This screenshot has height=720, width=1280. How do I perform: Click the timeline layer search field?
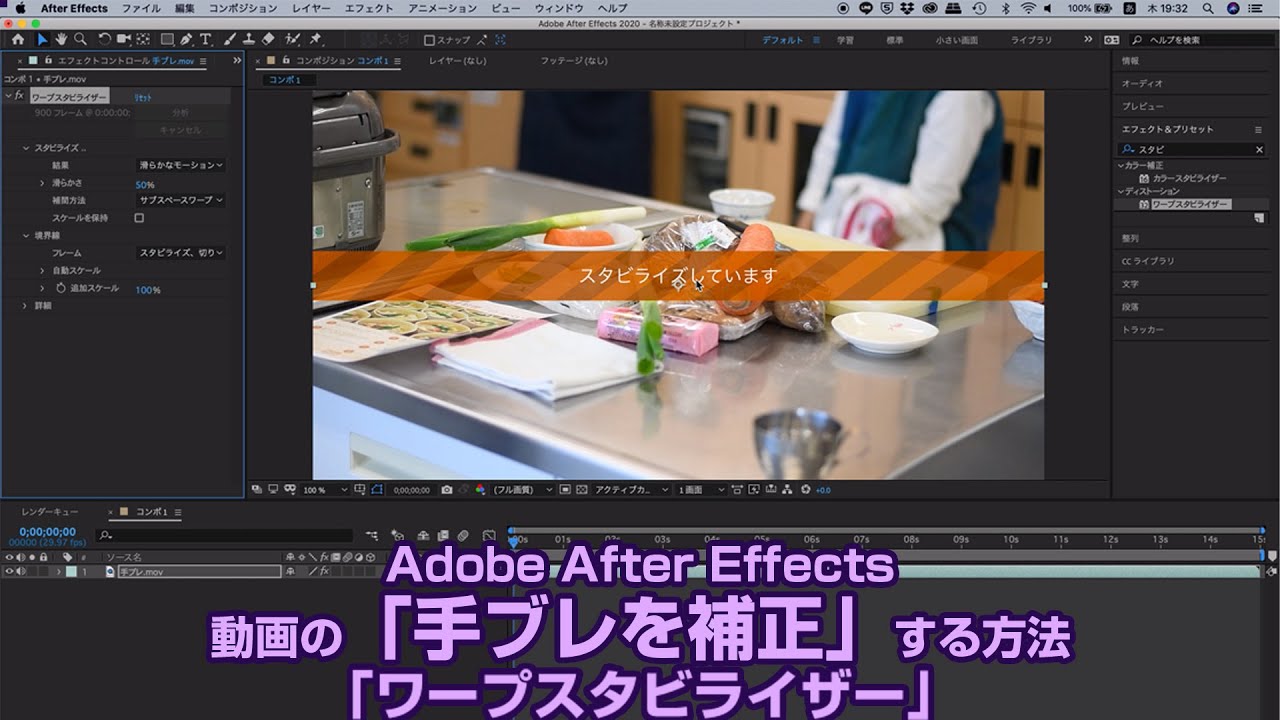pos(225,536)
